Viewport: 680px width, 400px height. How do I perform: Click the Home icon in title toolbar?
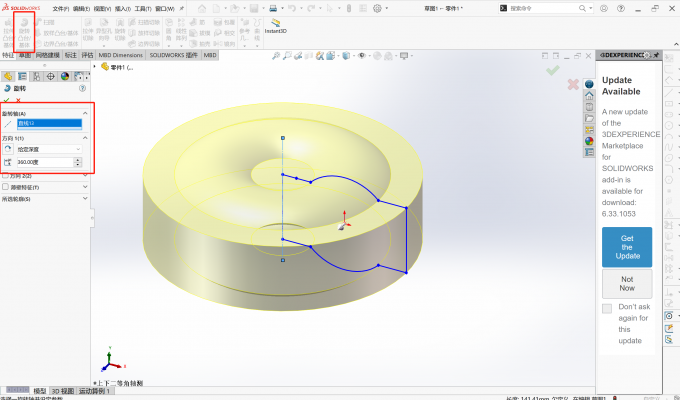click(x=202, y=8)
